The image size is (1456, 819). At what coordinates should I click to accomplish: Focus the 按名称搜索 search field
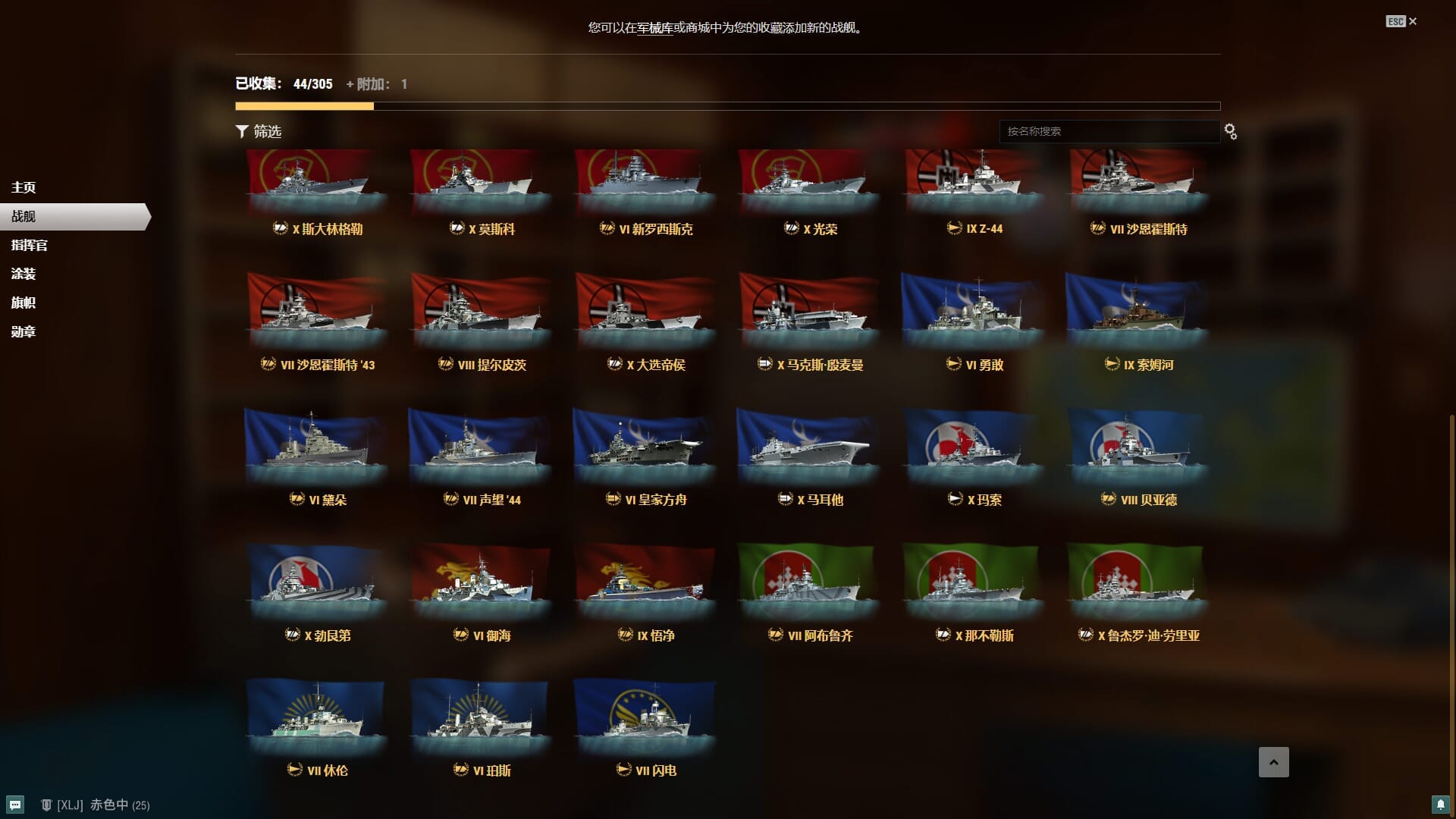(1109, 131)
